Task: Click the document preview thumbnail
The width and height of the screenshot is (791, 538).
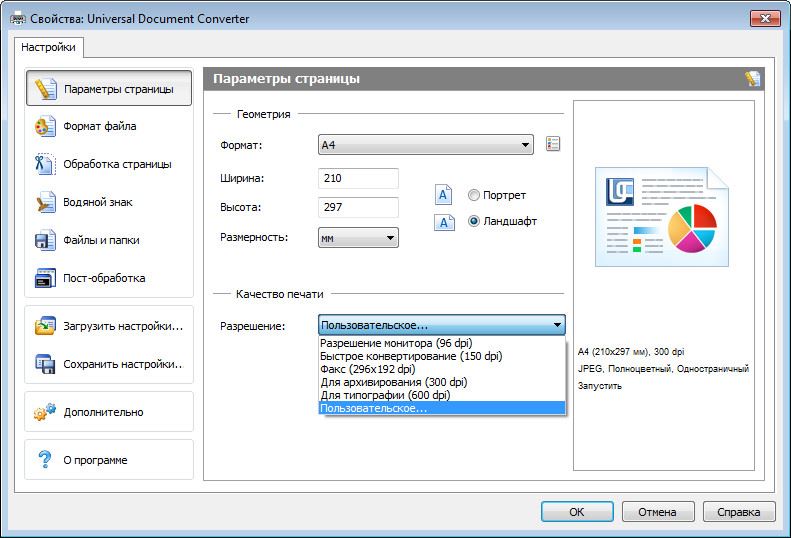Action: (664, 216)
